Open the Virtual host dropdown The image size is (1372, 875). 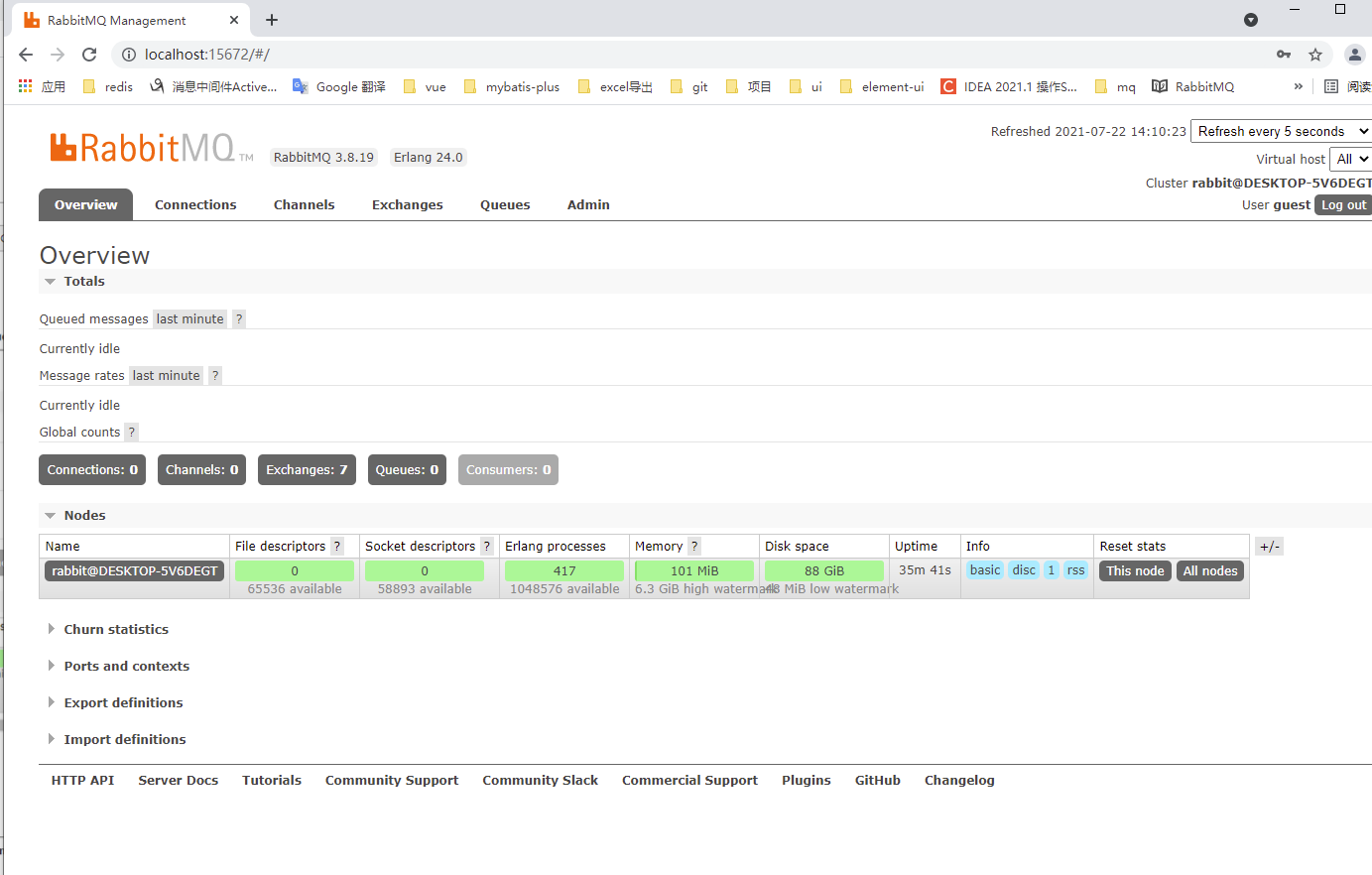point(1350,159)
